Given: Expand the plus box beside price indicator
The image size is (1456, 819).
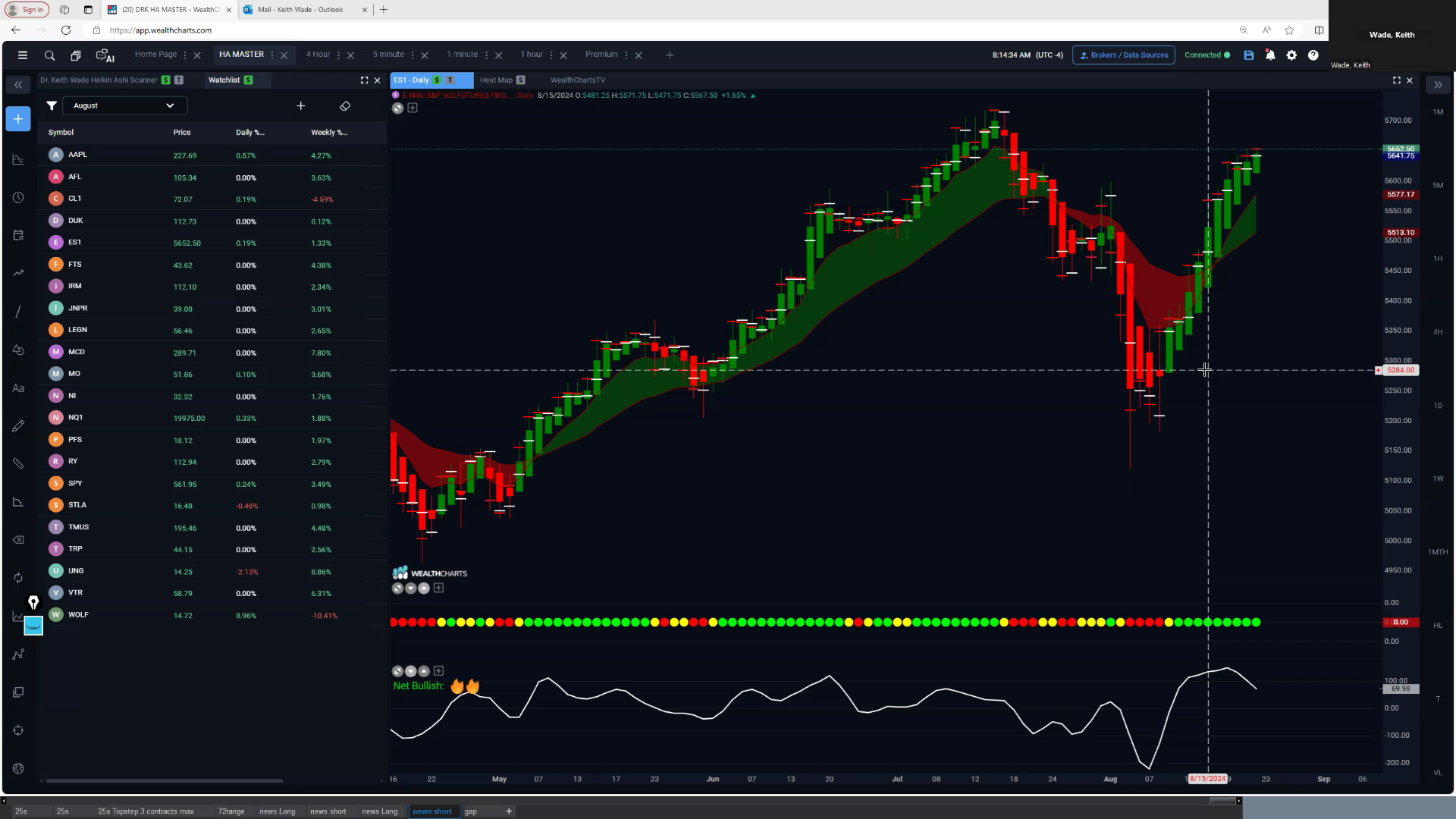Looking at the screenshot, I should tap(413, 108).
